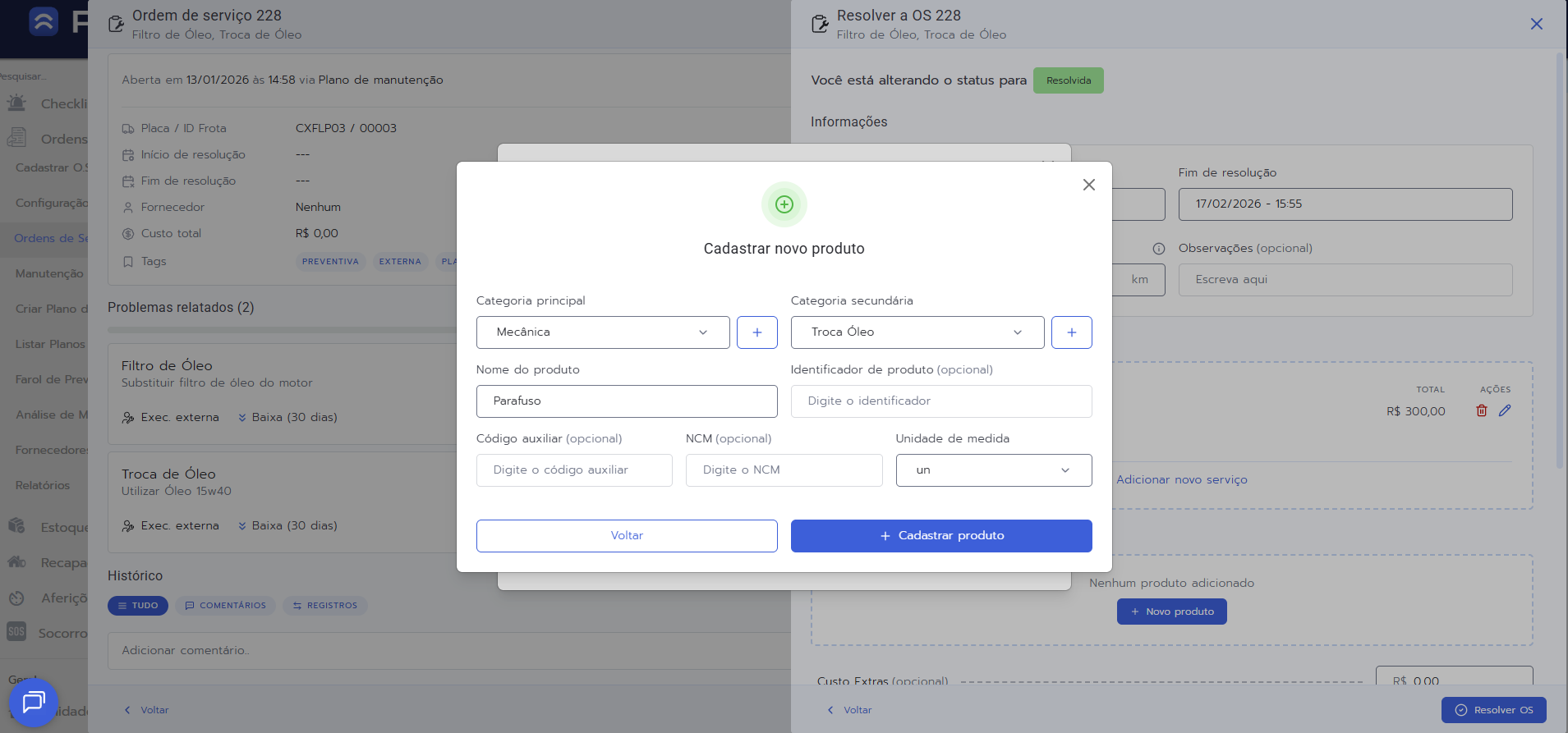Open the chat support bubble
The width and height of the screenshot is (1568, 733).
point(34,702)
